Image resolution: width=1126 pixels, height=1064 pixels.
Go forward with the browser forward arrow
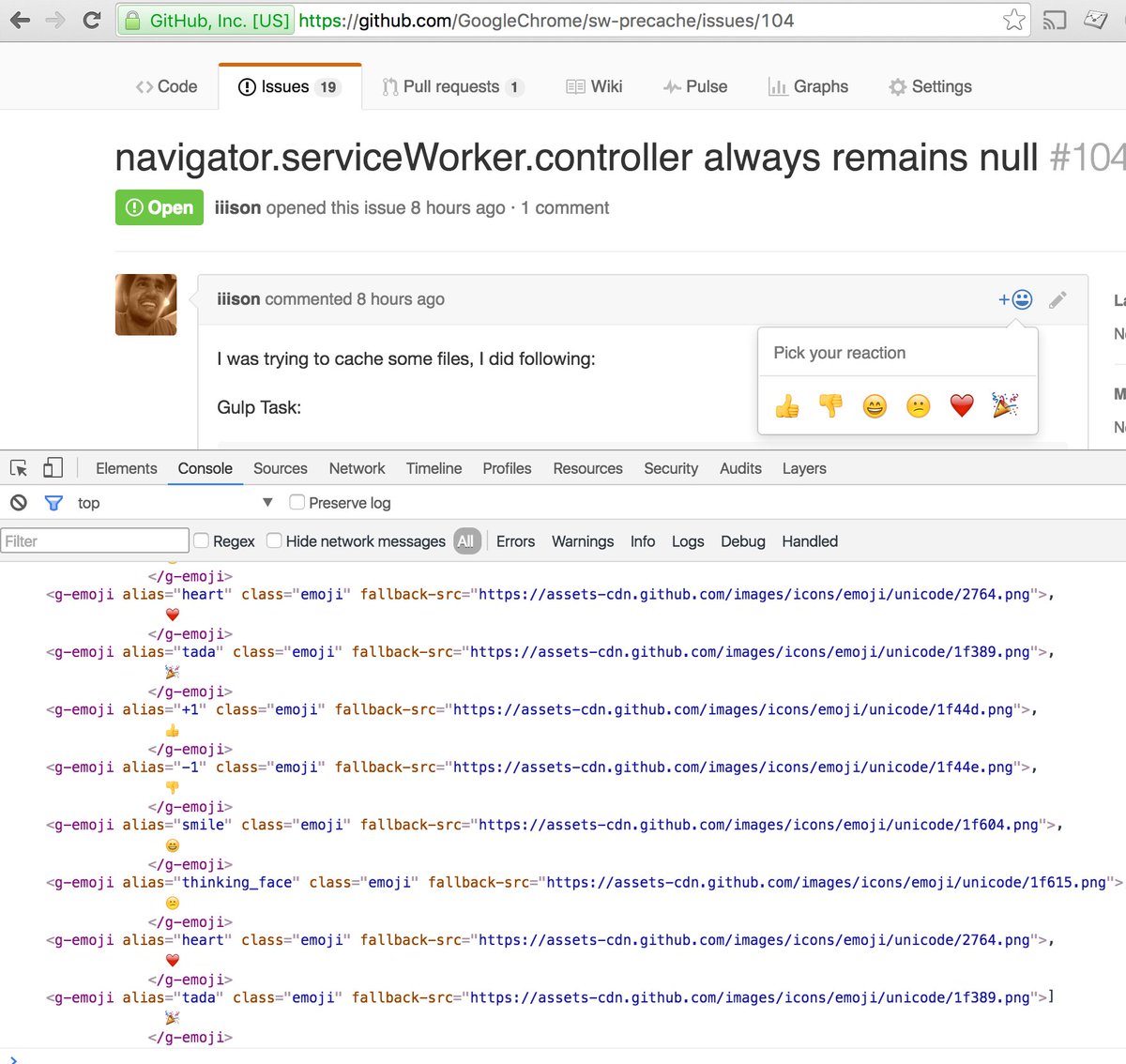pyautogui.click(x=55, y=20)
